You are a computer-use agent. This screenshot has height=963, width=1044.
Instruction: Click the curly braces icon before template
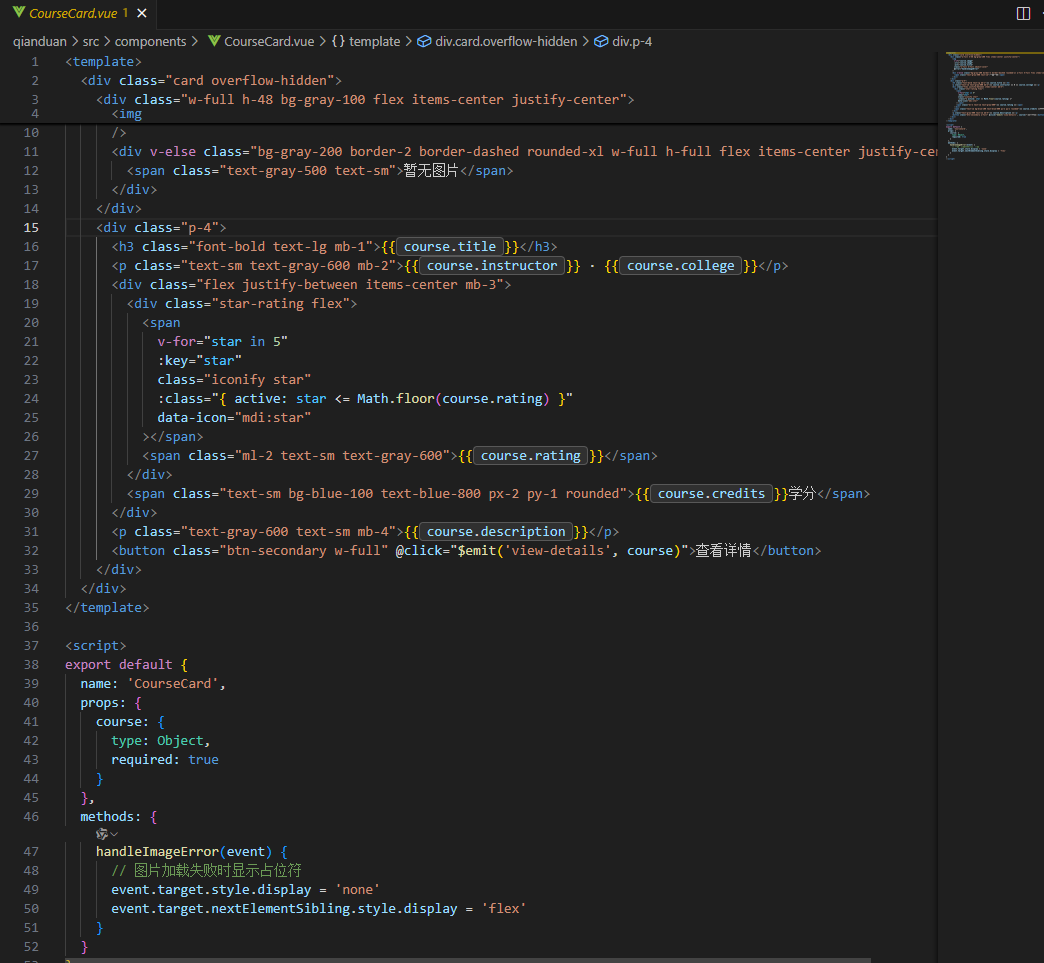click(338, 41)
